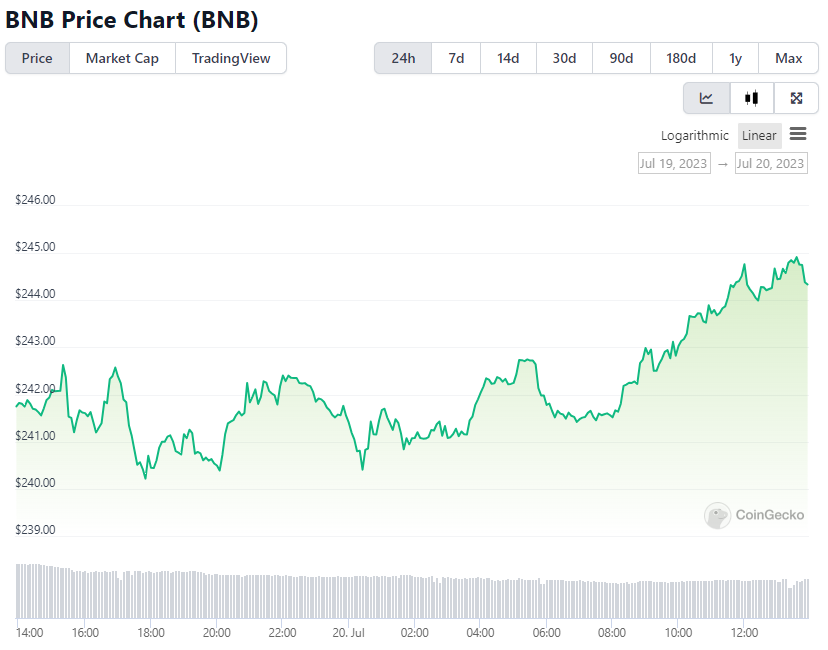This screenshot has width=828, height=650.
Task: Open the chart hamburger menu
Action: tap(798, 134)
